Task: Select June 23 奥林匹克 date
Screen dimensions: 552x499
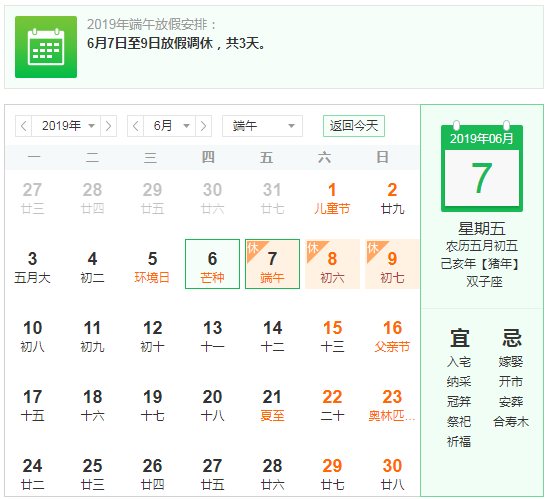Action: point(392,405)
